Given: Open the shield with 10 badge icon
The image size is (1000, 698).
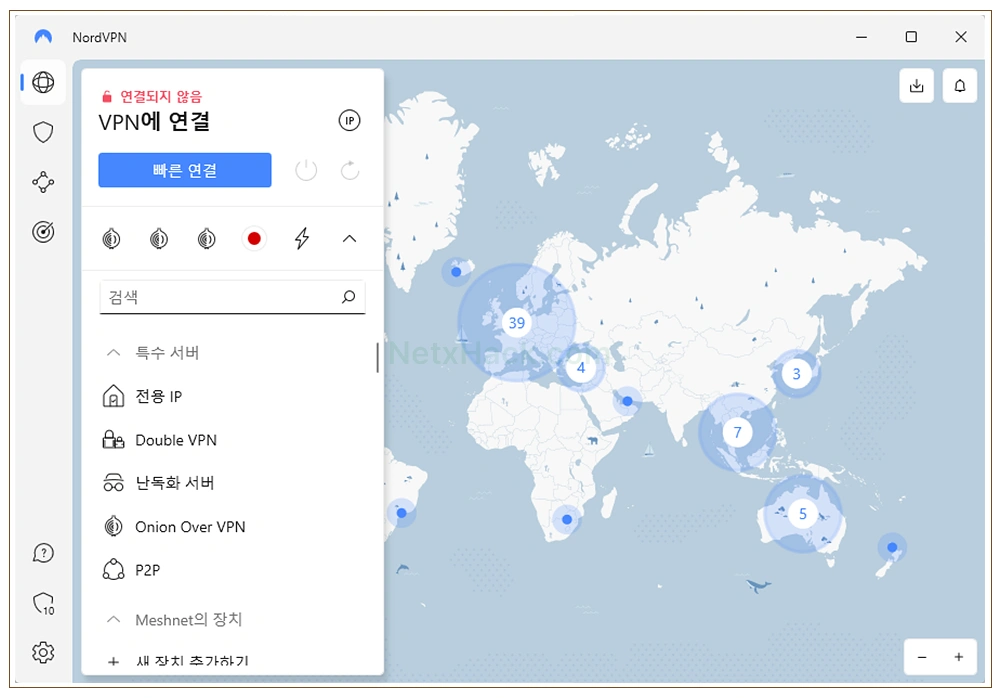Looking at the screenshot, I should [x=43, y=603].
